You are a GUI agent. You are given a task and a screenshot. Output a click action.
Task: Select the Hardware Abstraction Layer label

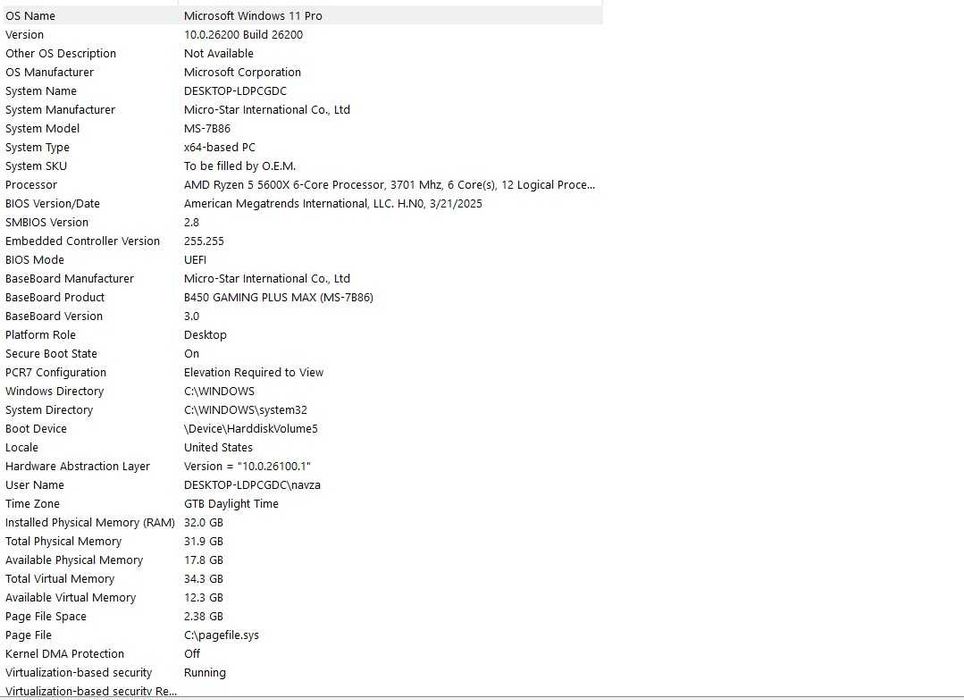coord(77,466)
